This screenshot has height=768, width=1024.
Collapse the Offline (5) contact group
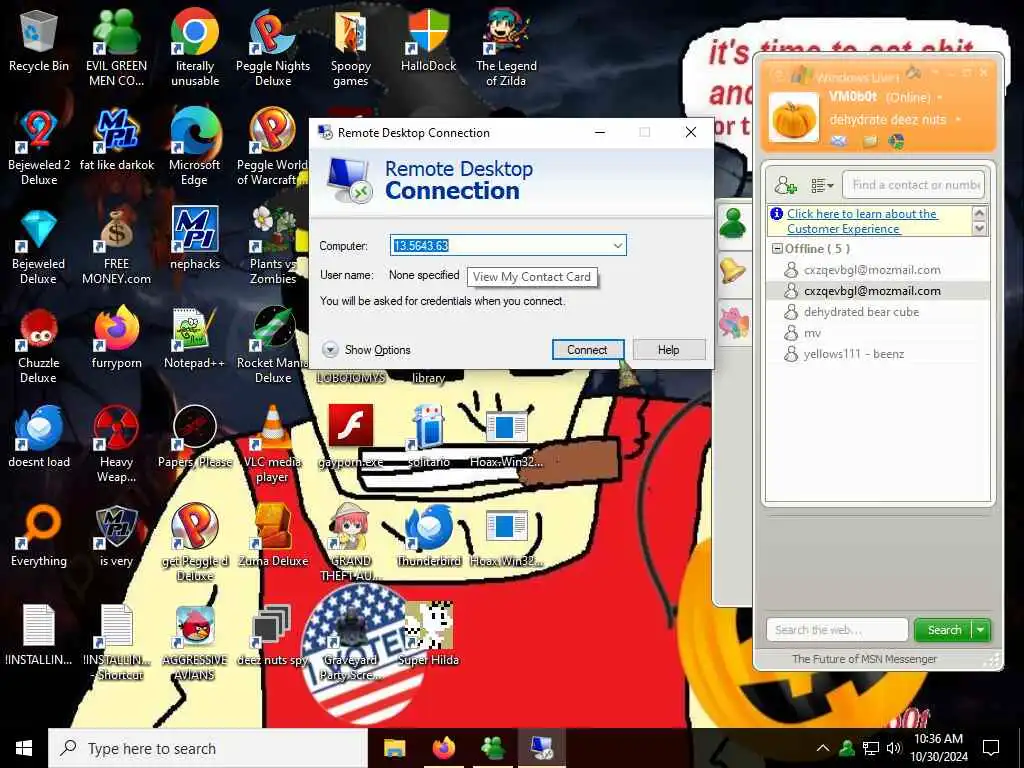[777, 249]
